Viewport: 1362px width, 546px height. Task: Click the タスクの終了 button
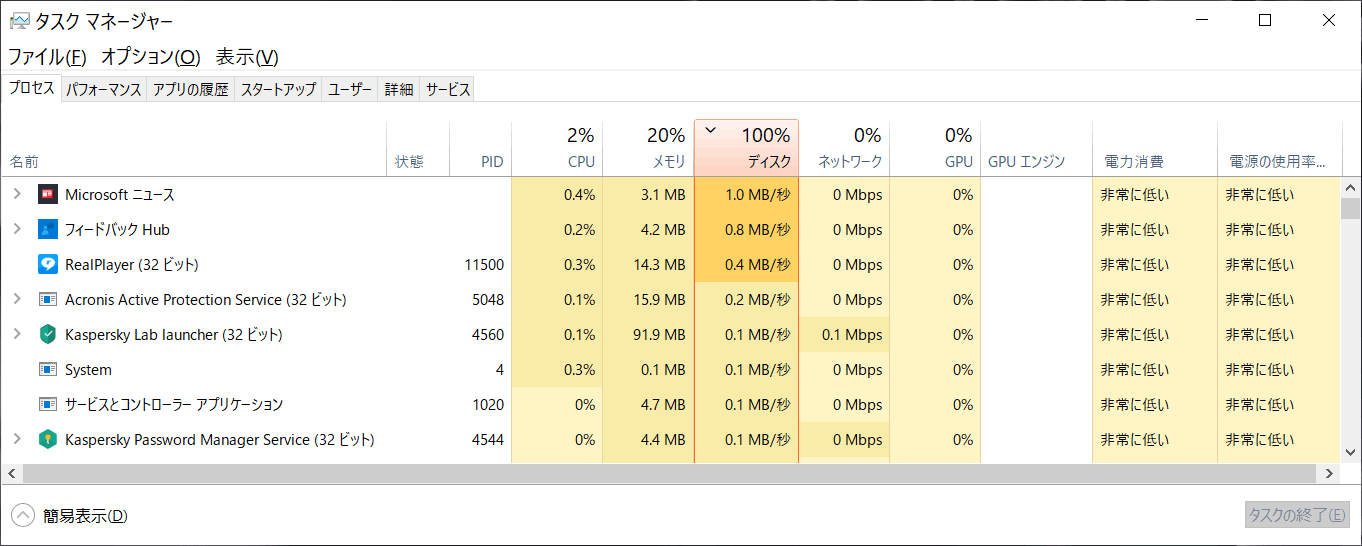(x=1295, y=516)
